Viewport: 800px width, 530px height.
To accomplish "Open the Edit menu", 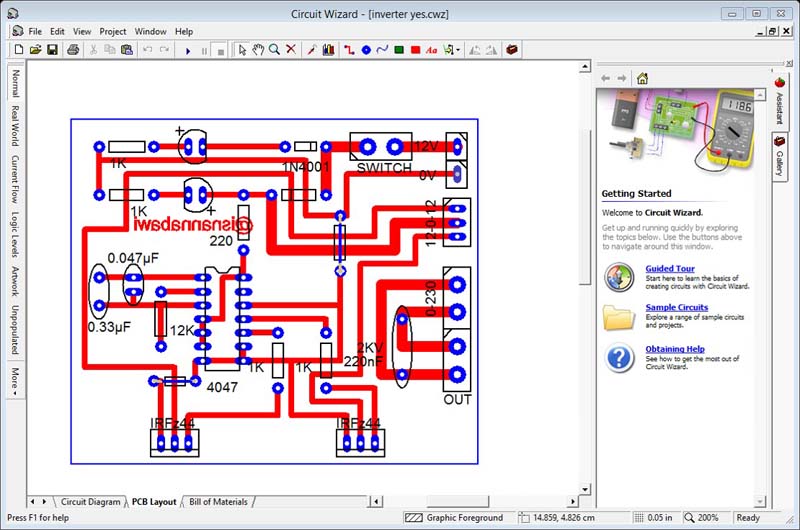I will [57, 32].
